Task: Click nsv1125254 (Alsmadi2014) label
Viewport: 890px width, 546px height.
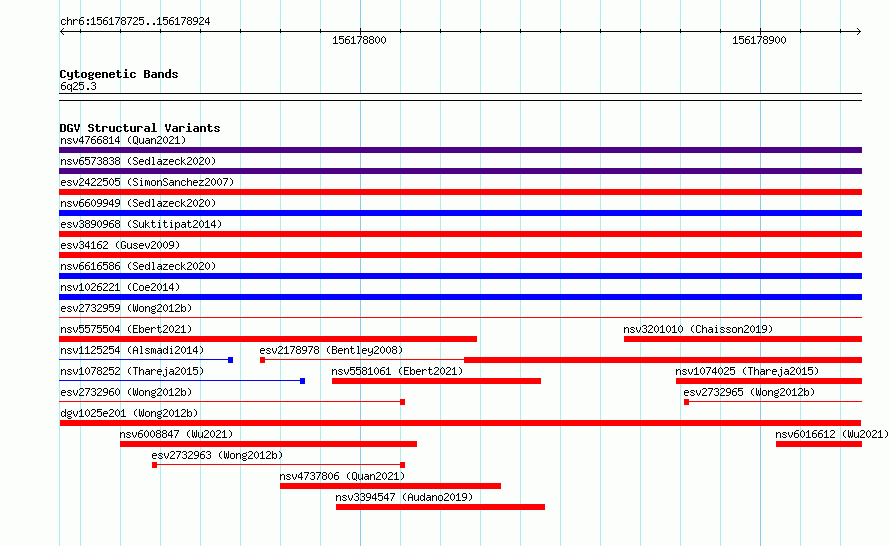Action: [x=132, y=350]
